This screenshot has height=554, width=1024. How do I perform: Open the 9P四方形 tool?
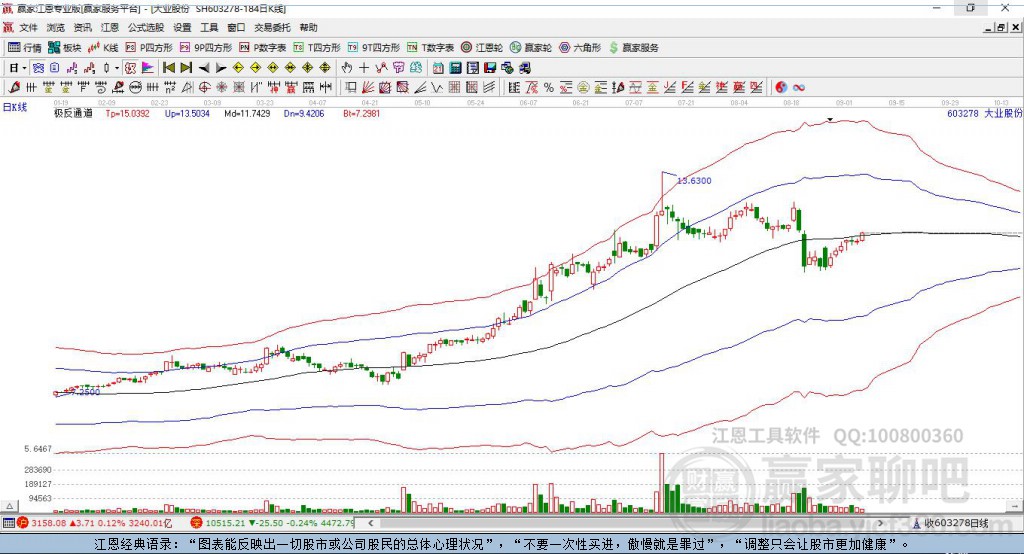[206, 48]
